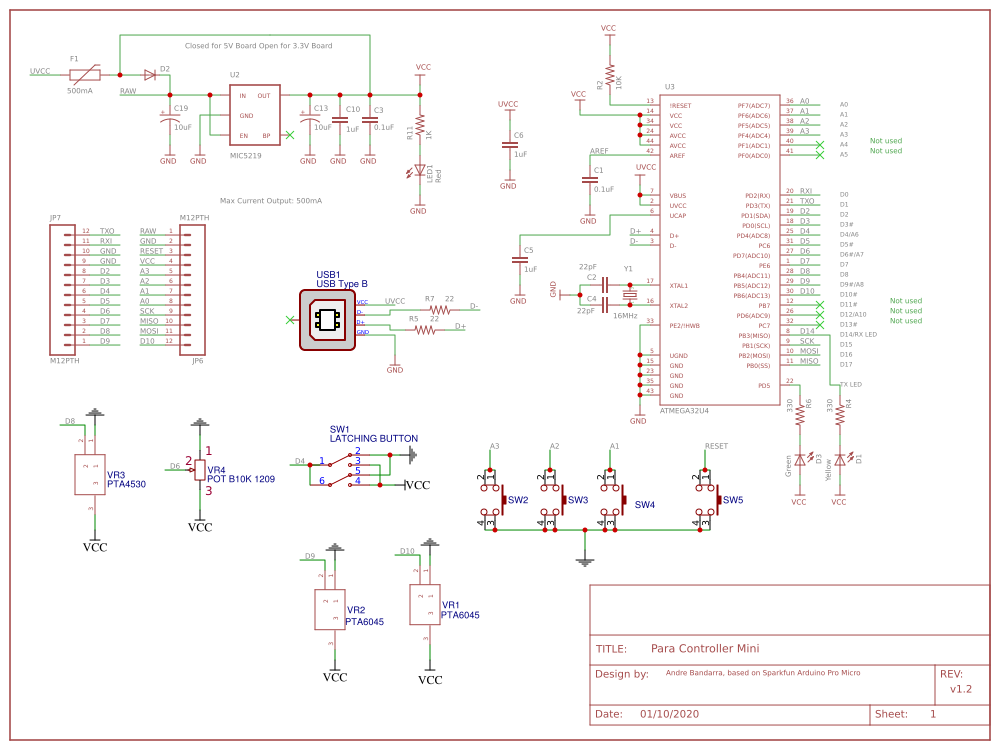This screenshot has height=750, width=1000.
Task: Click the R5 22 ohm resistor
Action: (425, 330)
